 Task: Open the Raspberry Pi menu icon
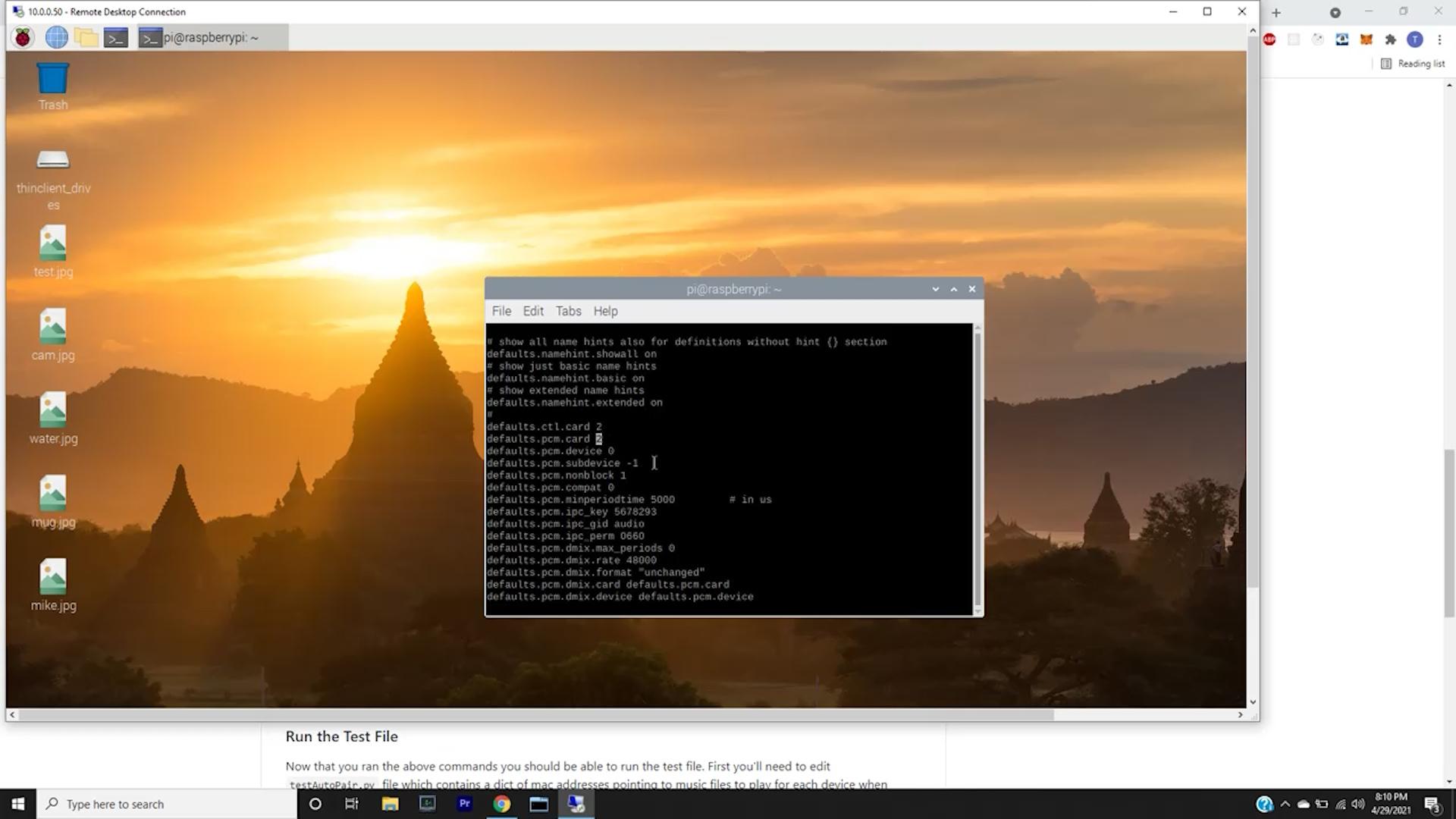[23, 37]
